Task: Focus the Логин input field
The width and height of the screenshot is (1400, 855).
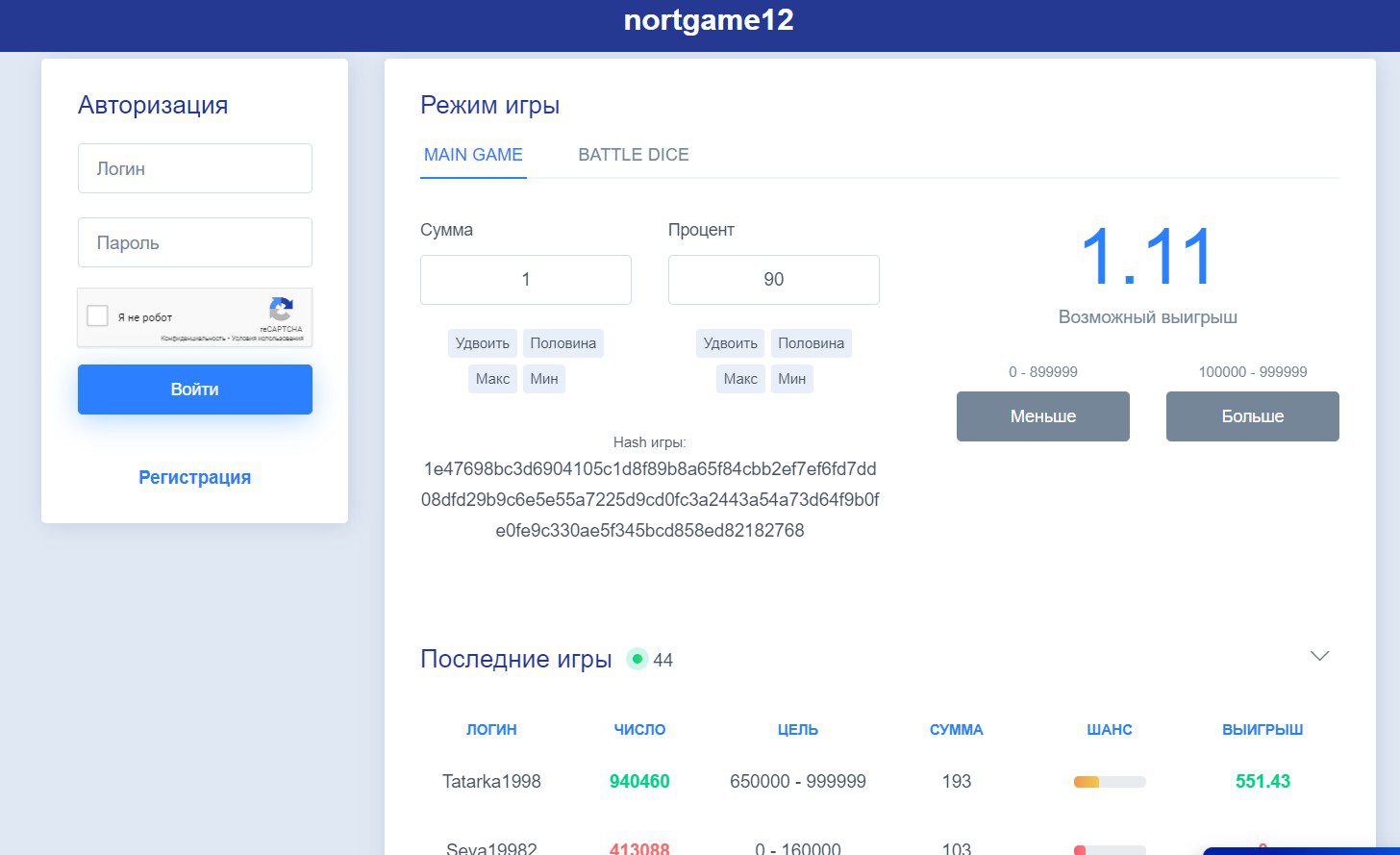Action: click(195, 168)
